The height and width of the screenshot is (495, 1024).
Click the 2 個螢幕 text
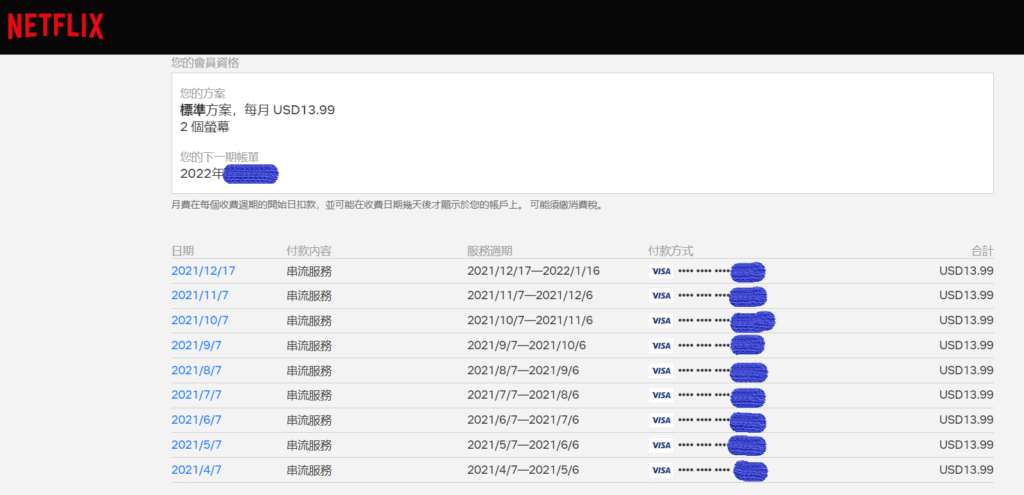tap(204, 127)
